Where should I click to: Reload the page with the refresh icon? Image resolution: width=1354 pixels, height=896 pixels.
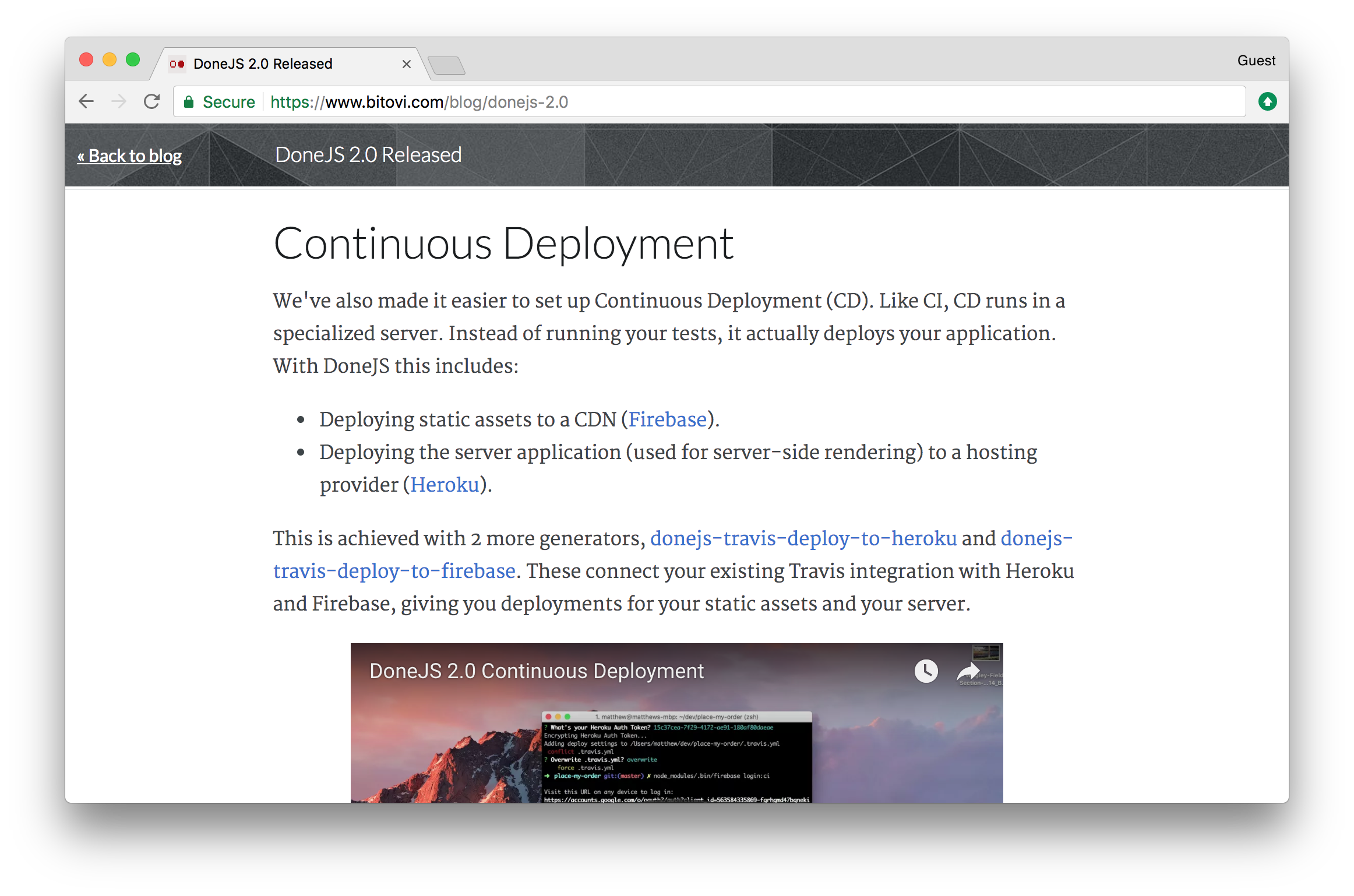[152, 101]
